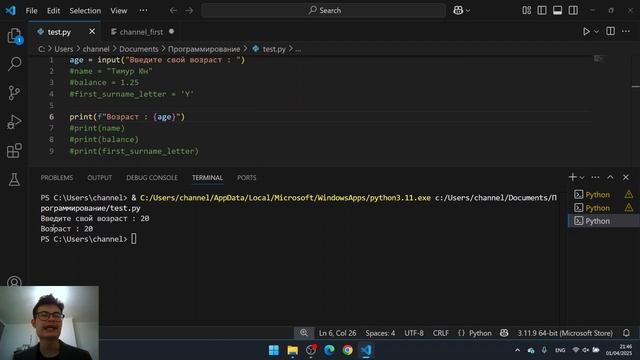Open the PORTS panel tab
This screenshot has height=360, width=640.
[247, 178]
